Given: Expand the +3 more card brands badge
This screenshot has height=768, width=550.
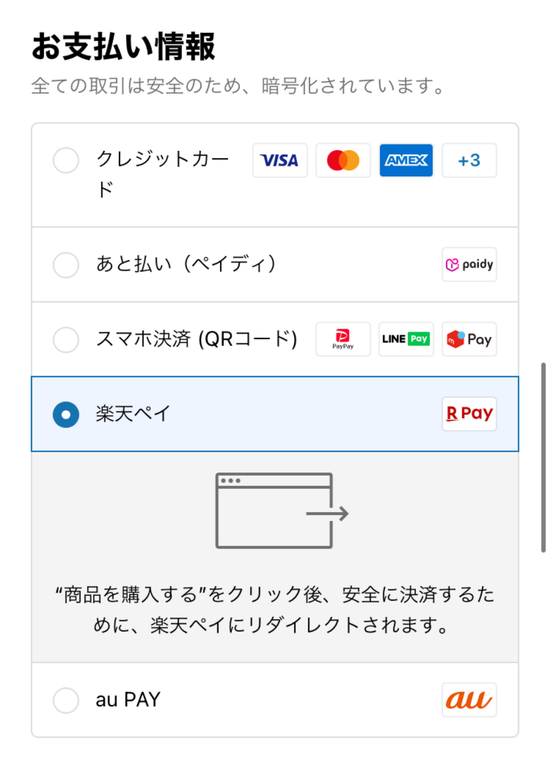Looking at the screenshot, I should [x=469, y=160].
